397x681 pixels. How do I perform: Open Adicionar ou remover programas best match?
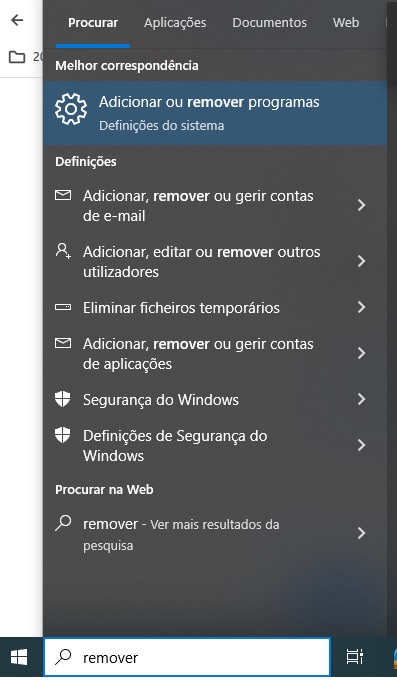point(215,113)
